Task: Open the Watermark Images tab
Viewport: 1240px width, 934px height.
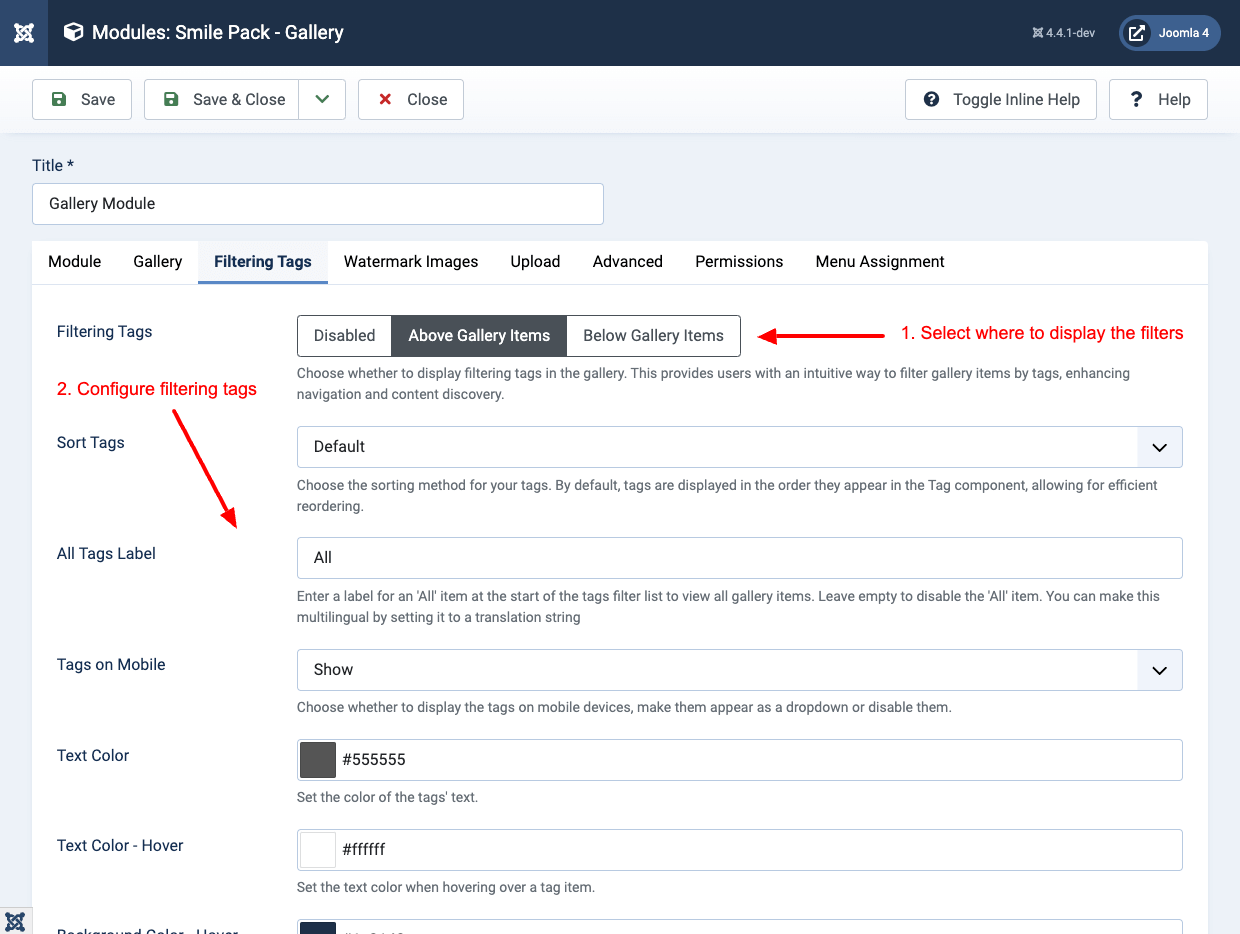Action: (411, 261)
